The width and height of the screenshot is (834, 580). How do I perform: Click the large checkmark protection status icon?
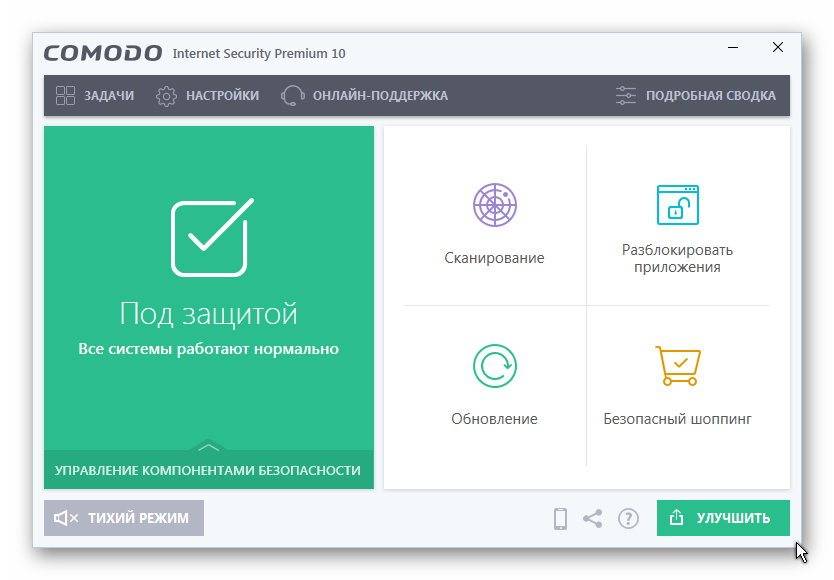pos(212,237)
